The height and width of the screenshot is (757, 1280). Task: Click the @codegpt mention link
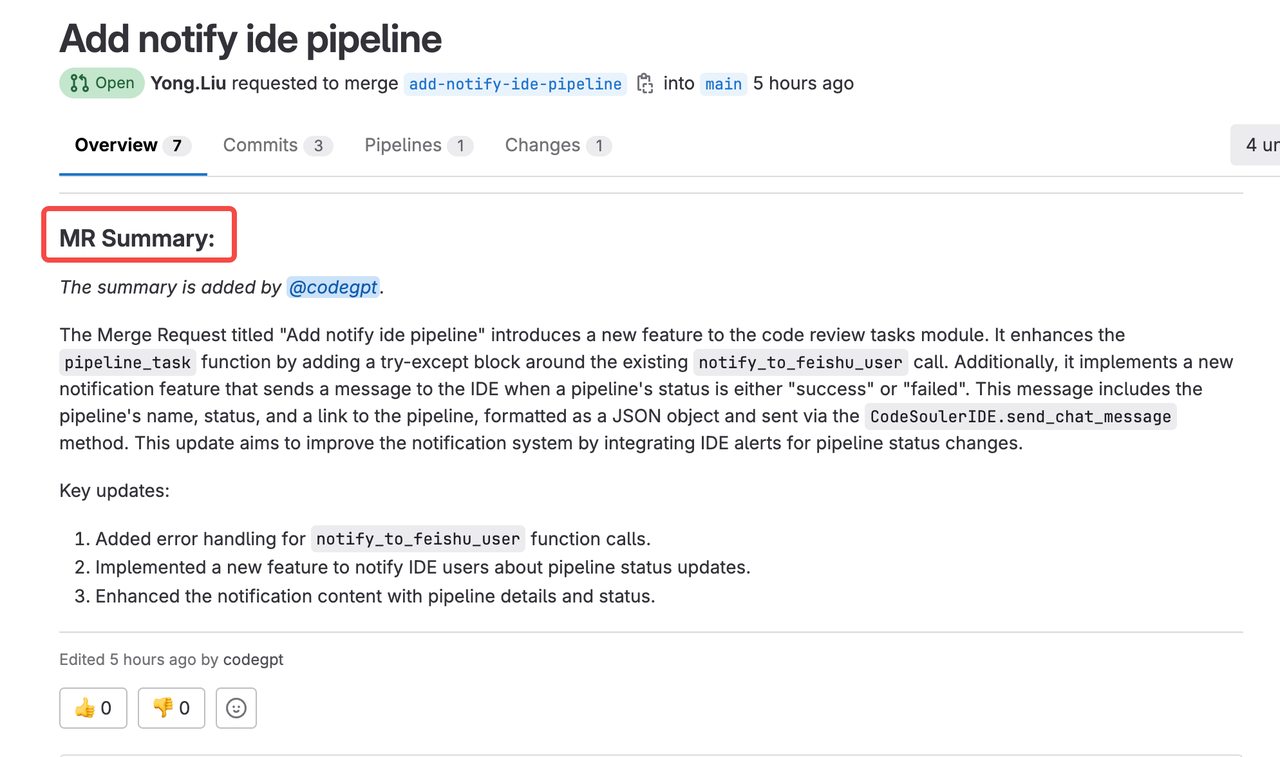(x=333, y=287)
